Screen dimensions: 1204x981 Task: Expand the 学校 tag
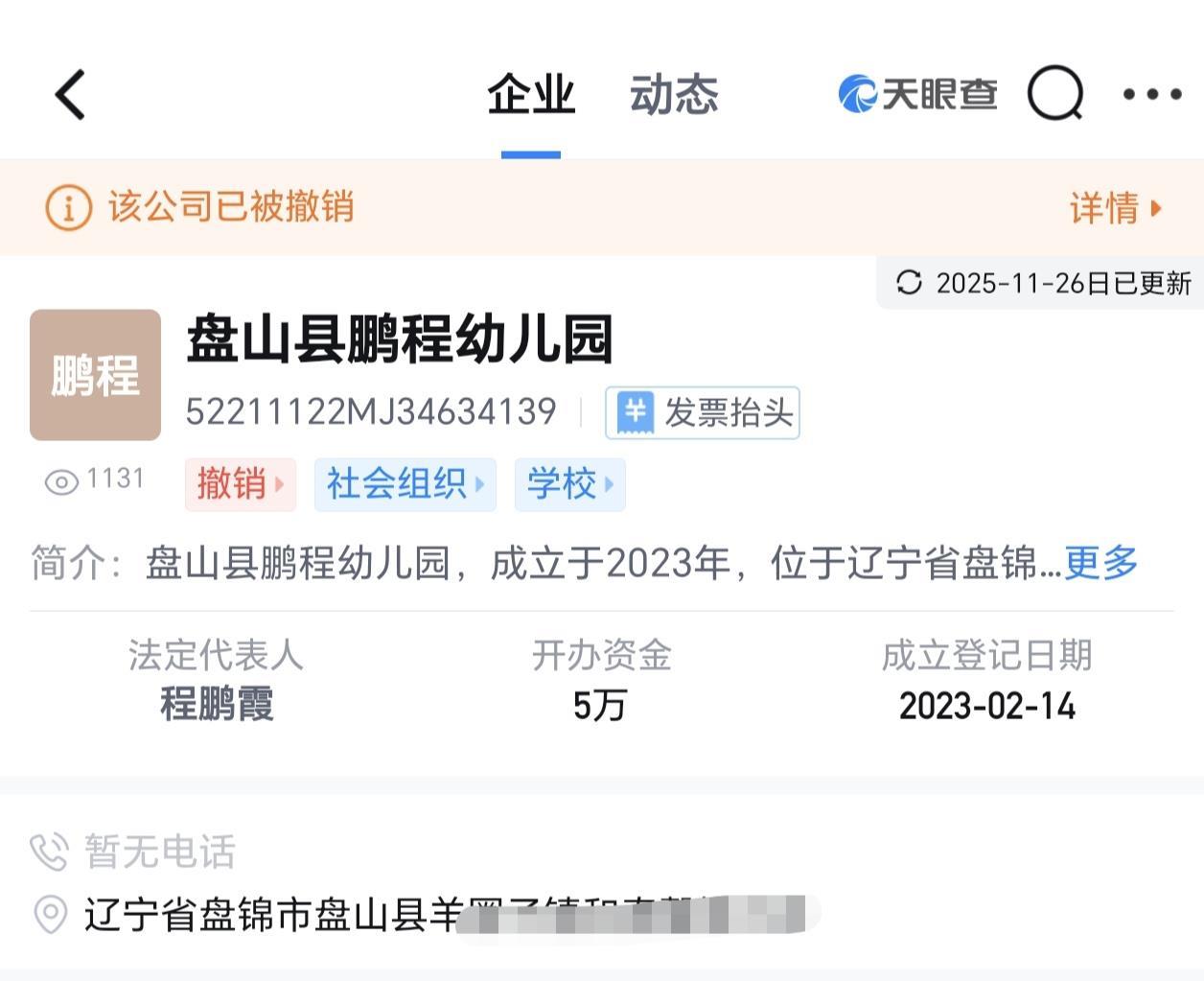click(569, 484)
